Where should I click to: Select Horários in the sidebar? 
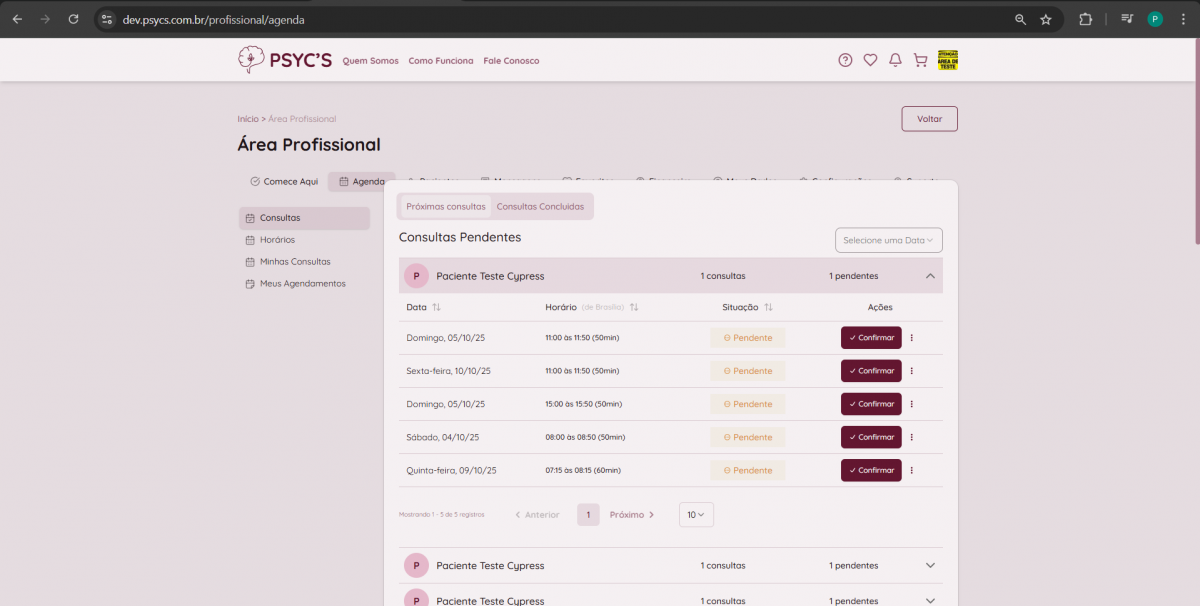coord(277,240)
